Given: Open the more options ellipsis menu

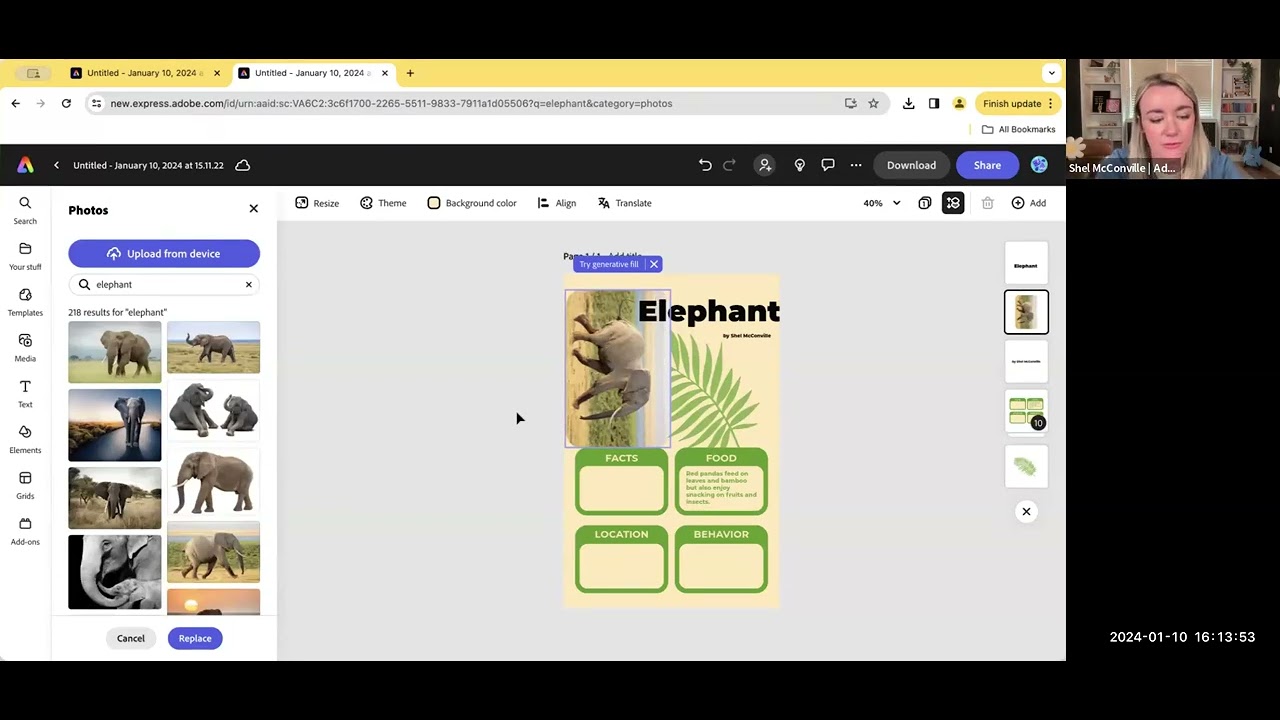Looking at the screenshot, I should click(x=856, y=165).
